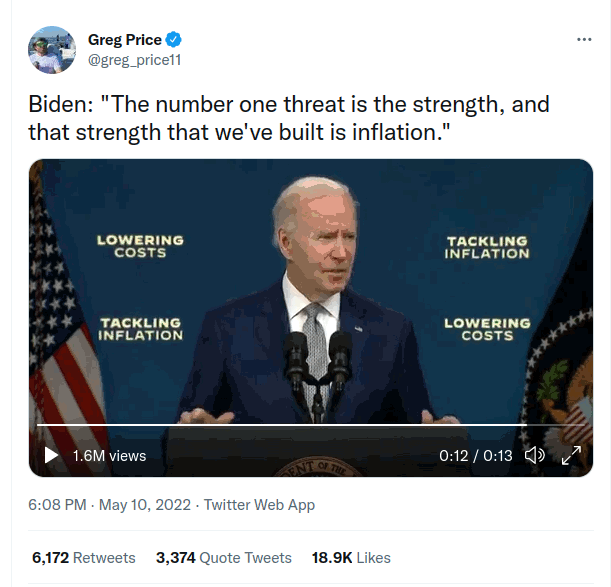Open the three-dot more options menu
This screenshot has height=587, width=611.
pos(584,39)
